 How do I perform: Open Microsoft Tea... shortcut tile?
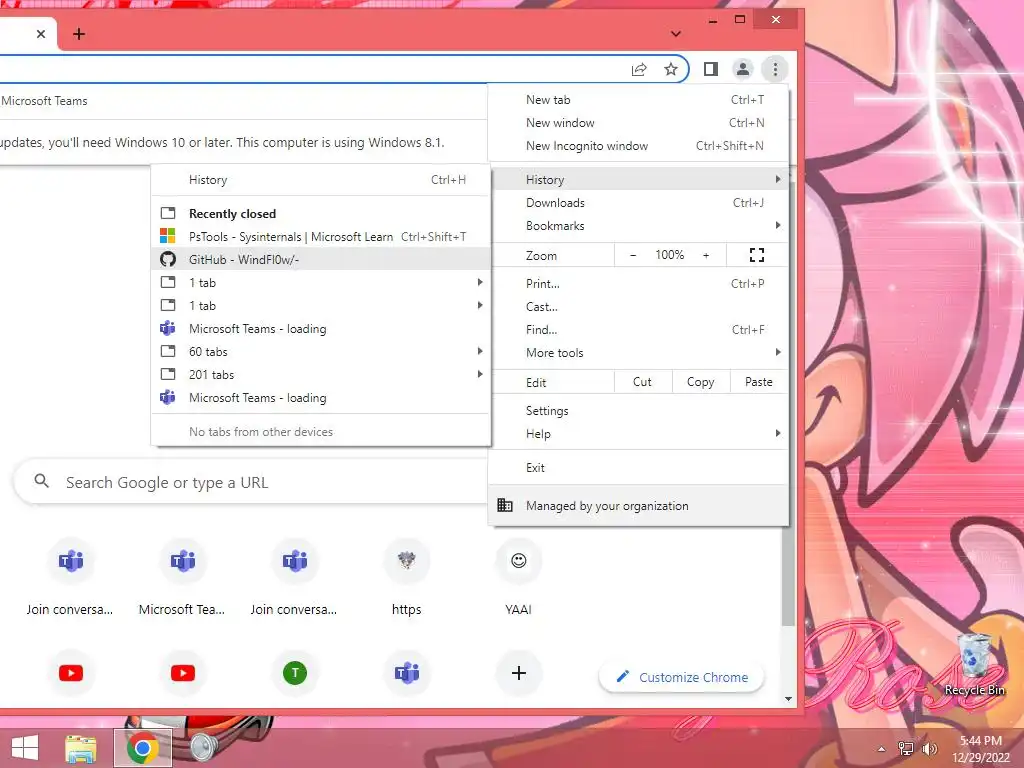tap(182, 578)
